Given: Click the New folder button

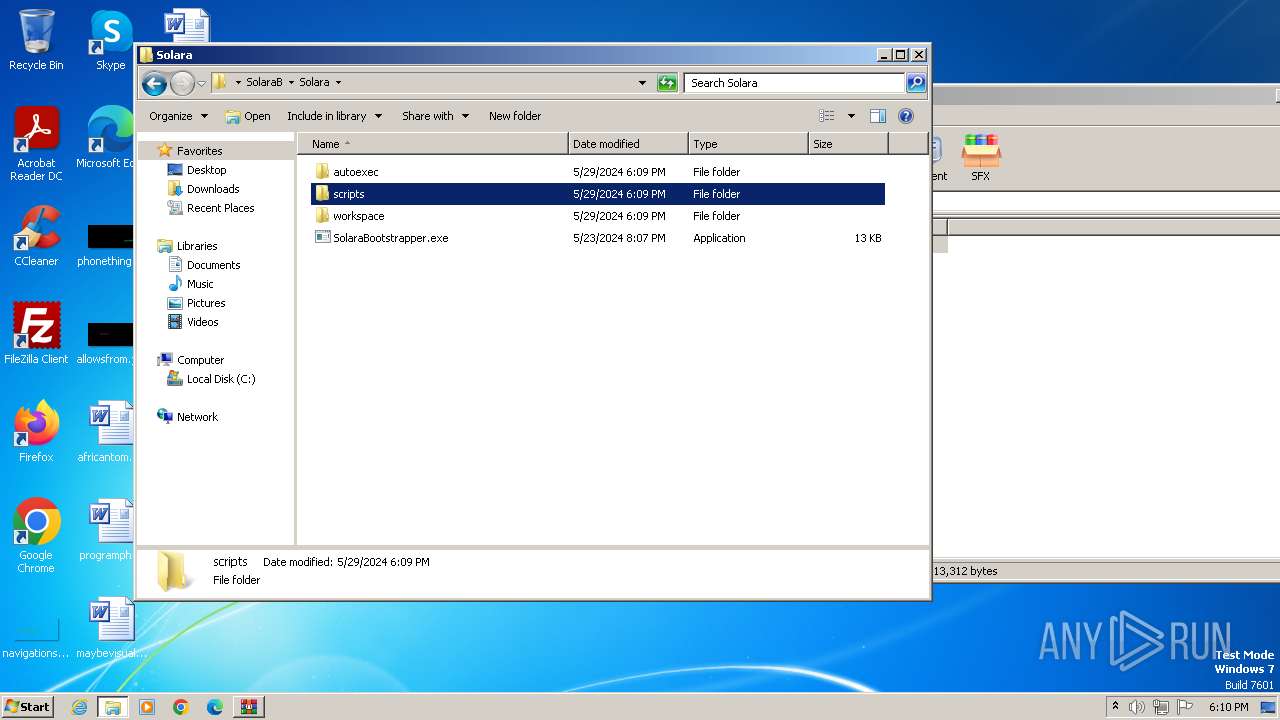Looking at the screenshot, I should coord(515,116).
